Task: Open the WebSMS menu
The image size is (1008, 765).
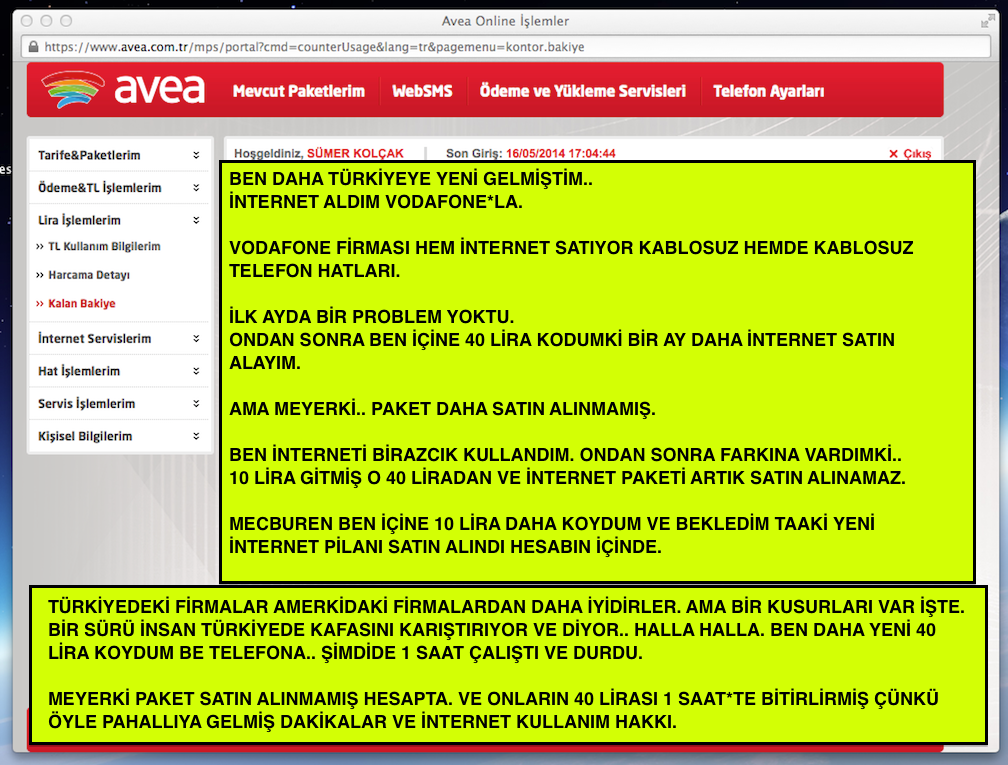Action: pos(422,91)
